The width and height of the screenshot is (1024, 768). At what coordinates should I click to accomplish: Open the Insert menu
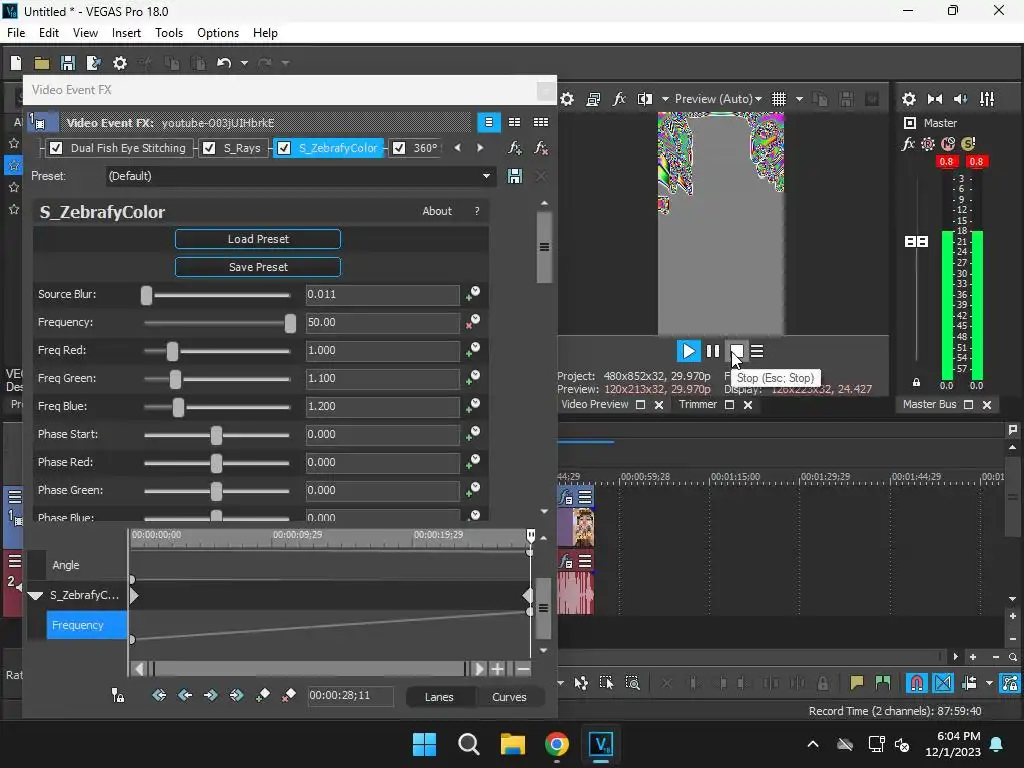(x=126, y=33)
